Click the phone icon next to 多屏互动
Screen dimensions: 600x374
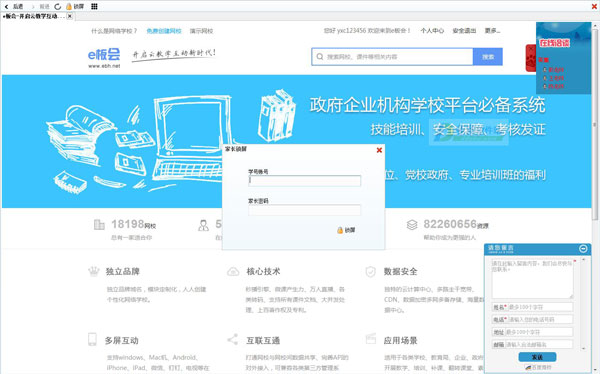pyautogui.click(x=92, y=340)
